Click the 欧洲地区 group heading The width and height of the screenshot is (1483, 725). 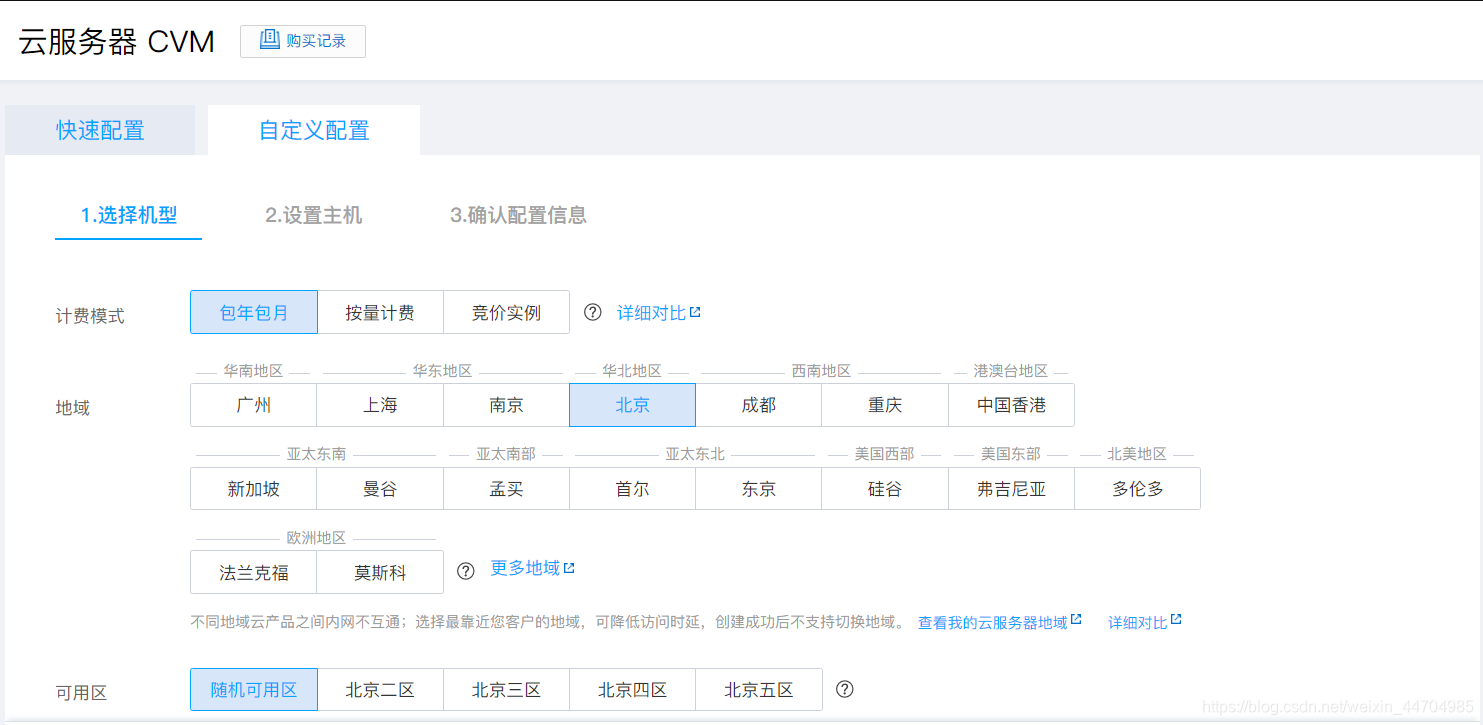tap(316, 538)
